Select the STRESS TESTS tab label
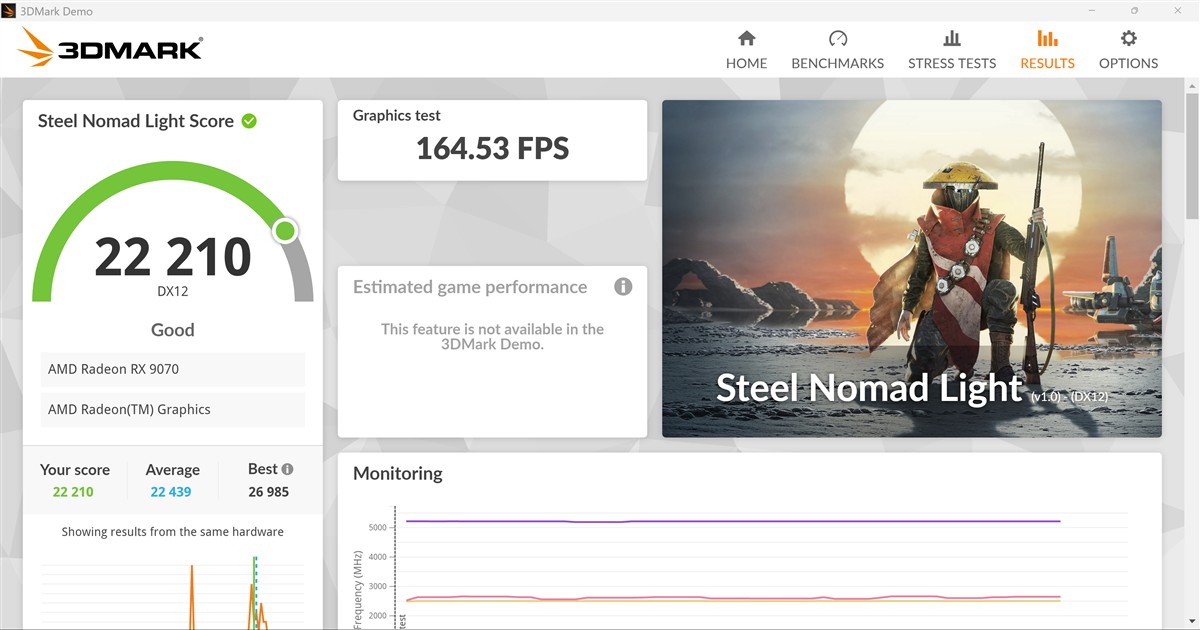 click(951, 63)
